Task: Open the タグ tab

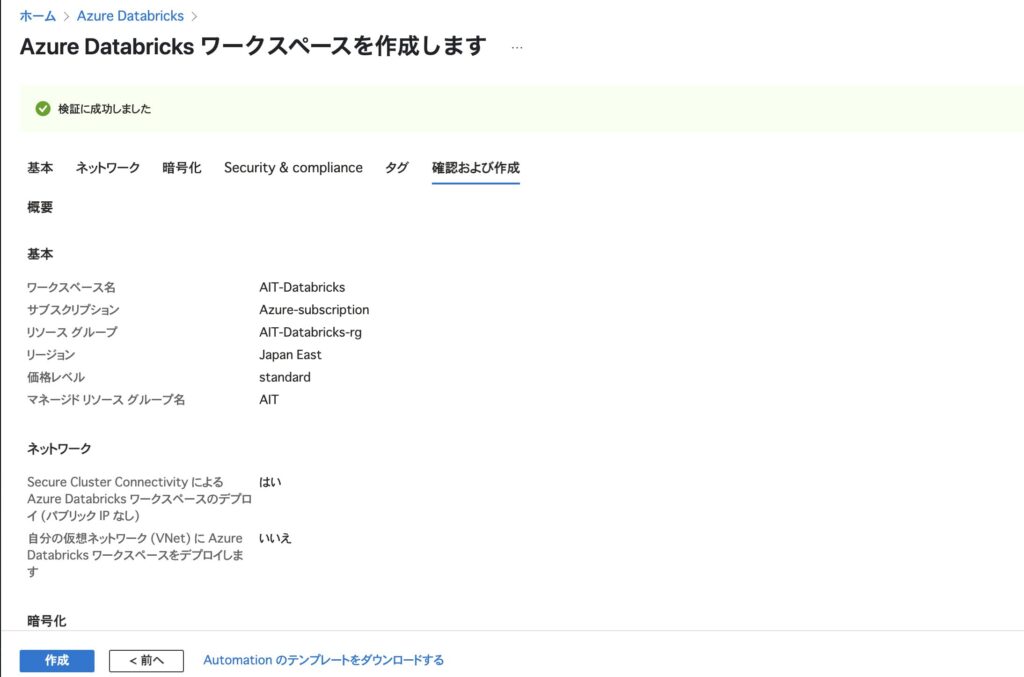Action: point(396,168)
